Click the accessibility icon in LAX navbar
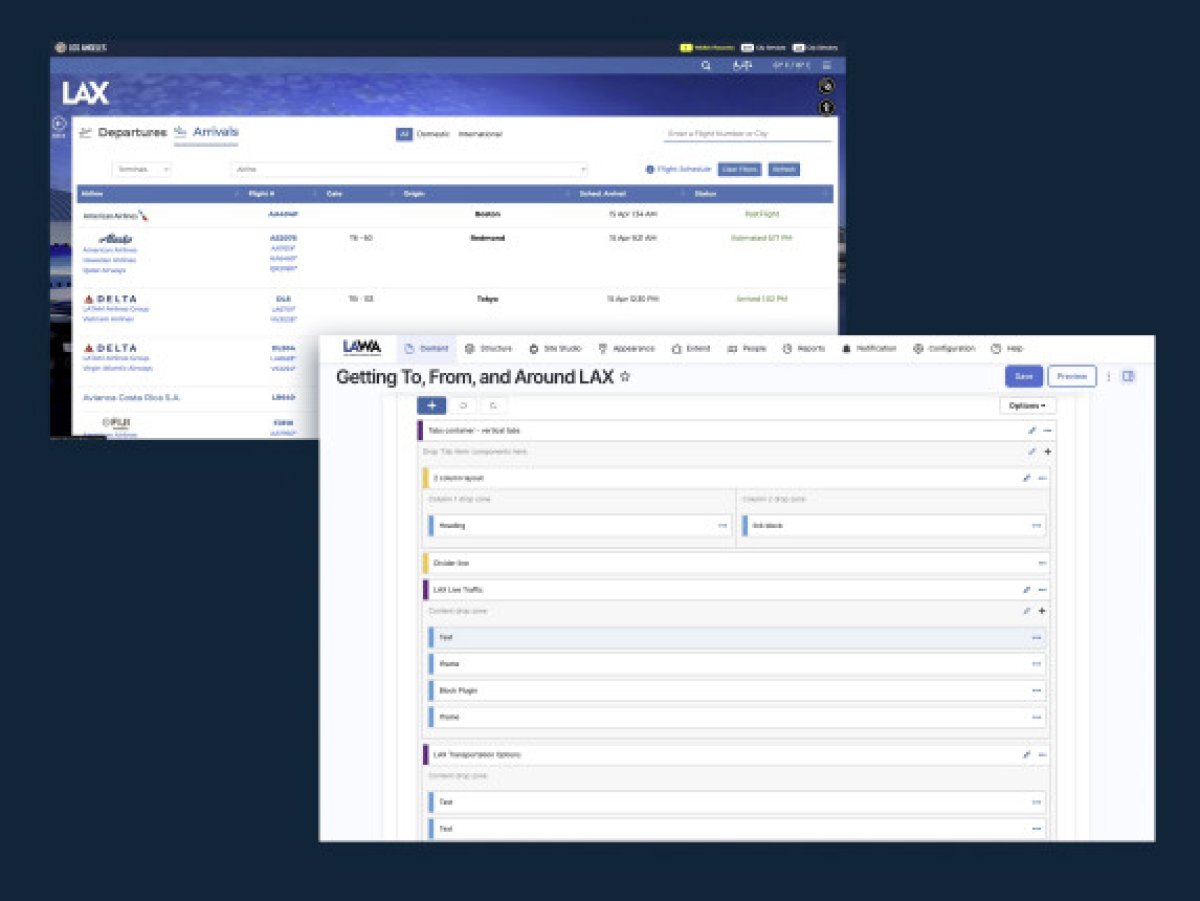 click(828, 105)
